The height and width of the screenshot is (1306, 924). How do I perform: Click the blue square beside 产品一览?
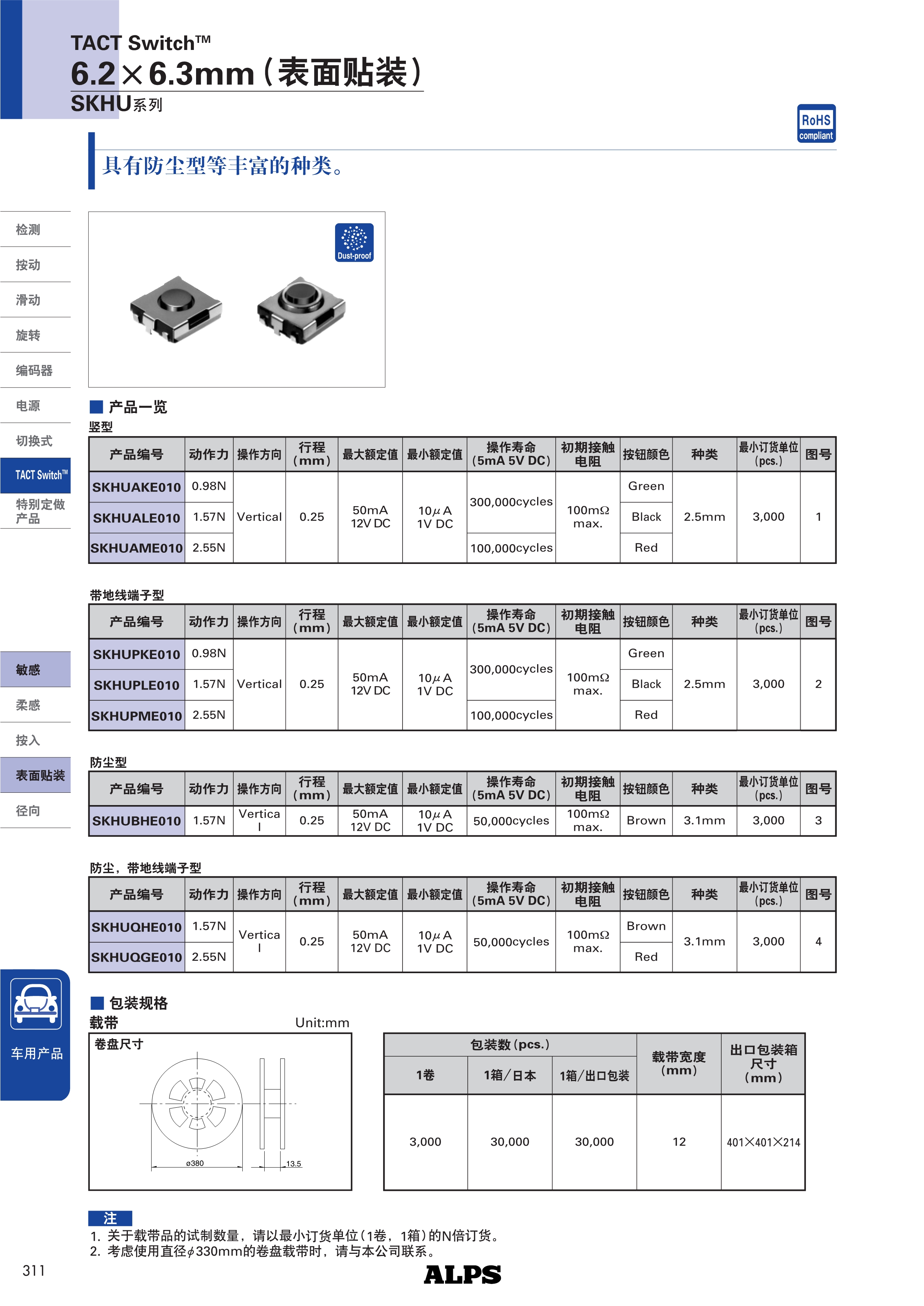96,407
